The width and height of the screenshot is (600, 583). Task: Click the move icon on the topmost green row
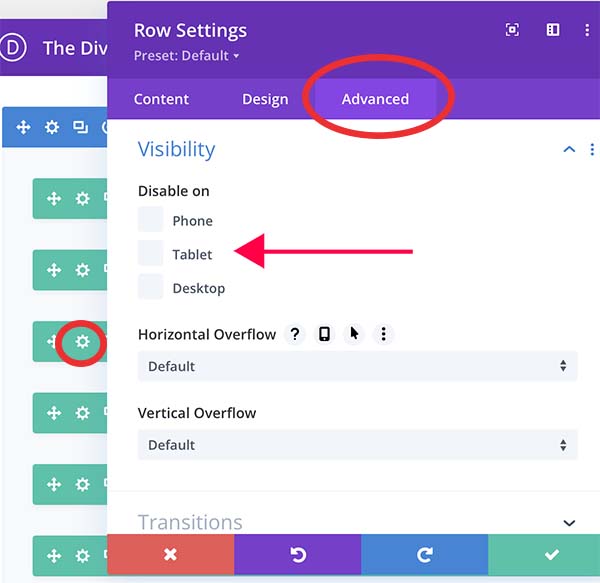point(54,198)
